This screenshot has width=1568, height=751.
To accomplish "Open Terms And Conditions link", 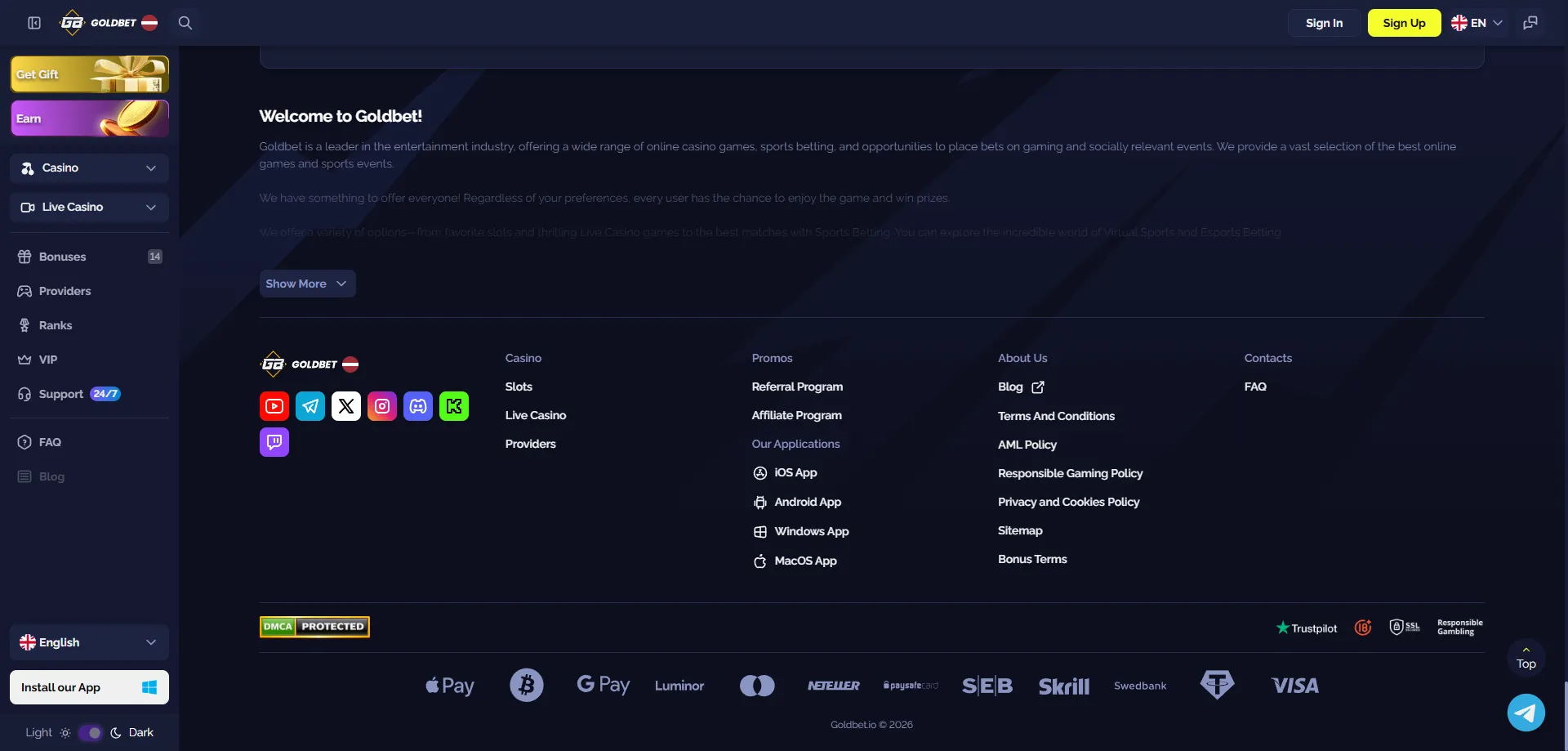I will pos(1056,416).
